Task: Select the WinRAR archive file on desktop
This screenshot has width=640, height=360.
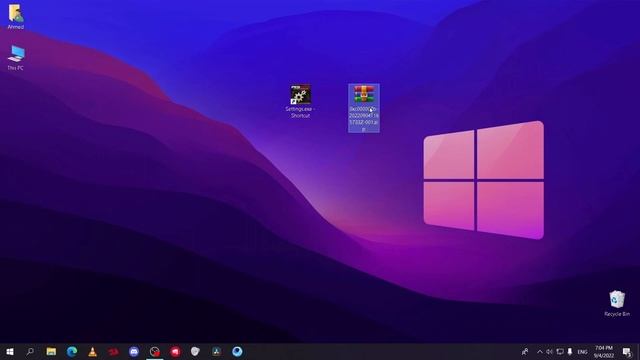Action: point(364,108)
